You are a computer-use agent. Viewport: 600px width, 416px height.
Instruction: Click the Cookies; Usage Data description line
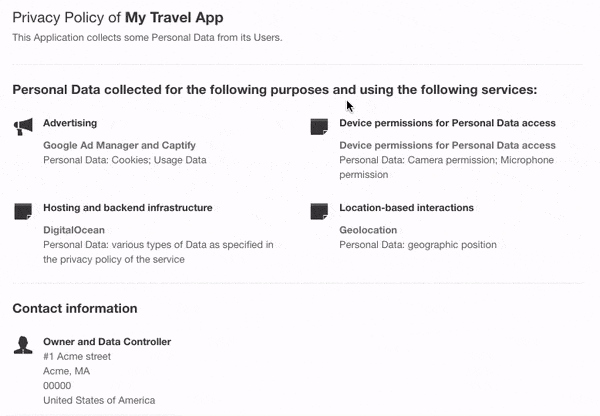[x=125, y=160]
